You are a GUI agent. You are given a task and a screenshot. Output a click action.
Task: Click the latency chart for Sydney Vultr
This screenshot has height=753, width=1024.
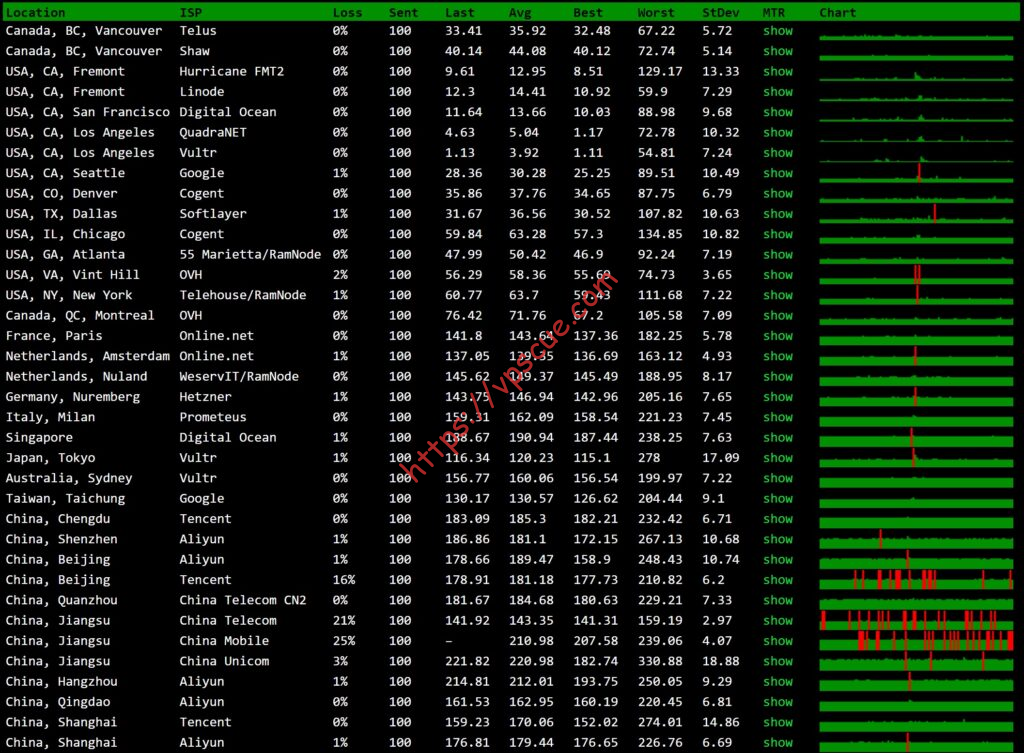pos(916,481)
